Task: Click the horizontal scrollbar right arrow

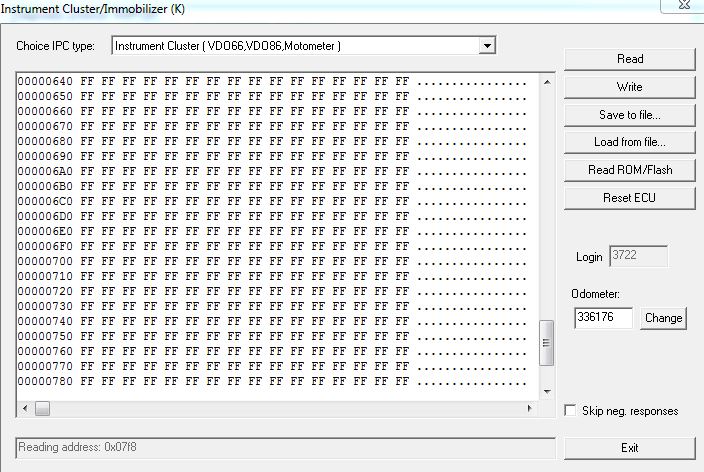Action: coord(530,408)
